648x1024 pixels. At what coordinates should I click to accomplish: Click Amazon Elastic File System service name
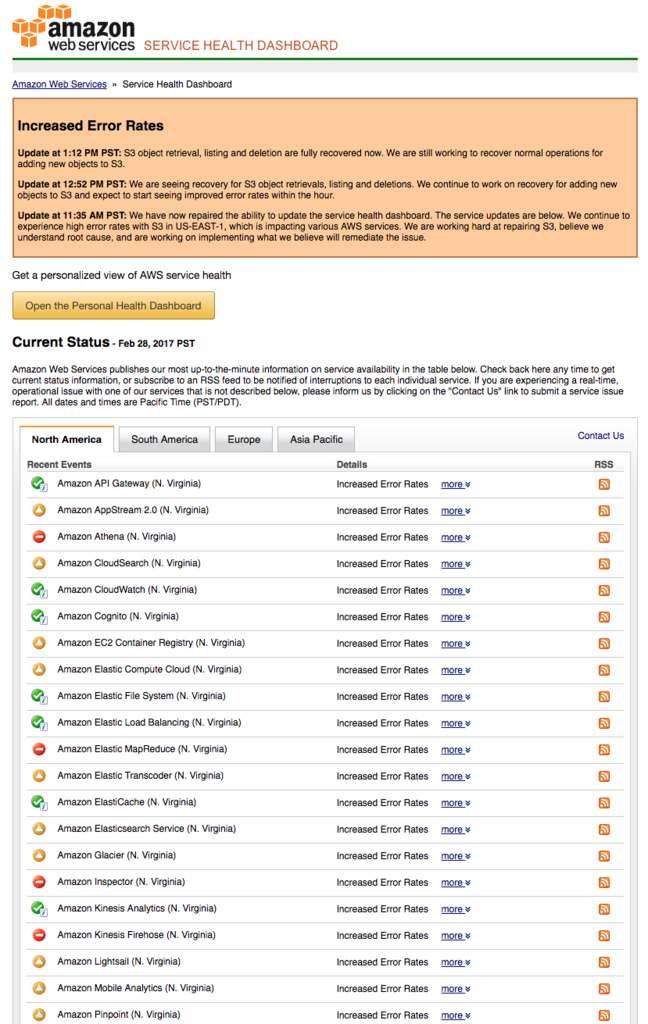coord(141,696)
